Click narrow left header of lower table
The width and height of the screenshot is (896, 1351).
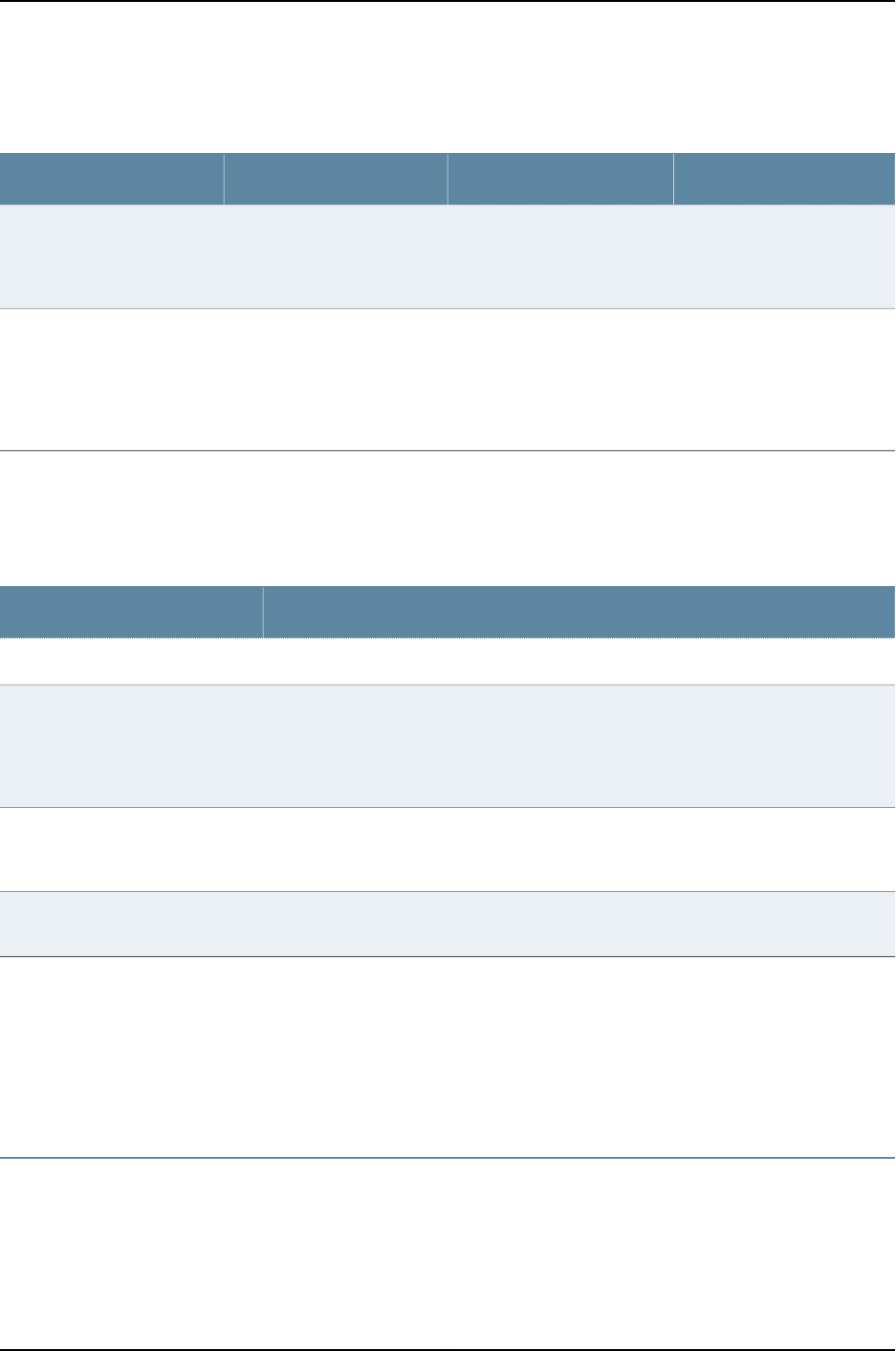click(x=131, y=612)
